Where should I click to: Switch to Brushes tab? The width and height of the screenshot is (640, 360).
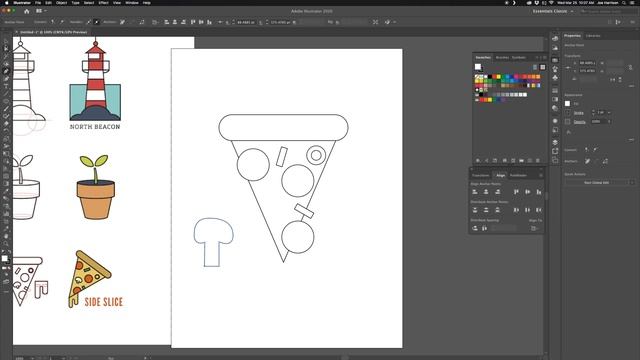point(502,58)
